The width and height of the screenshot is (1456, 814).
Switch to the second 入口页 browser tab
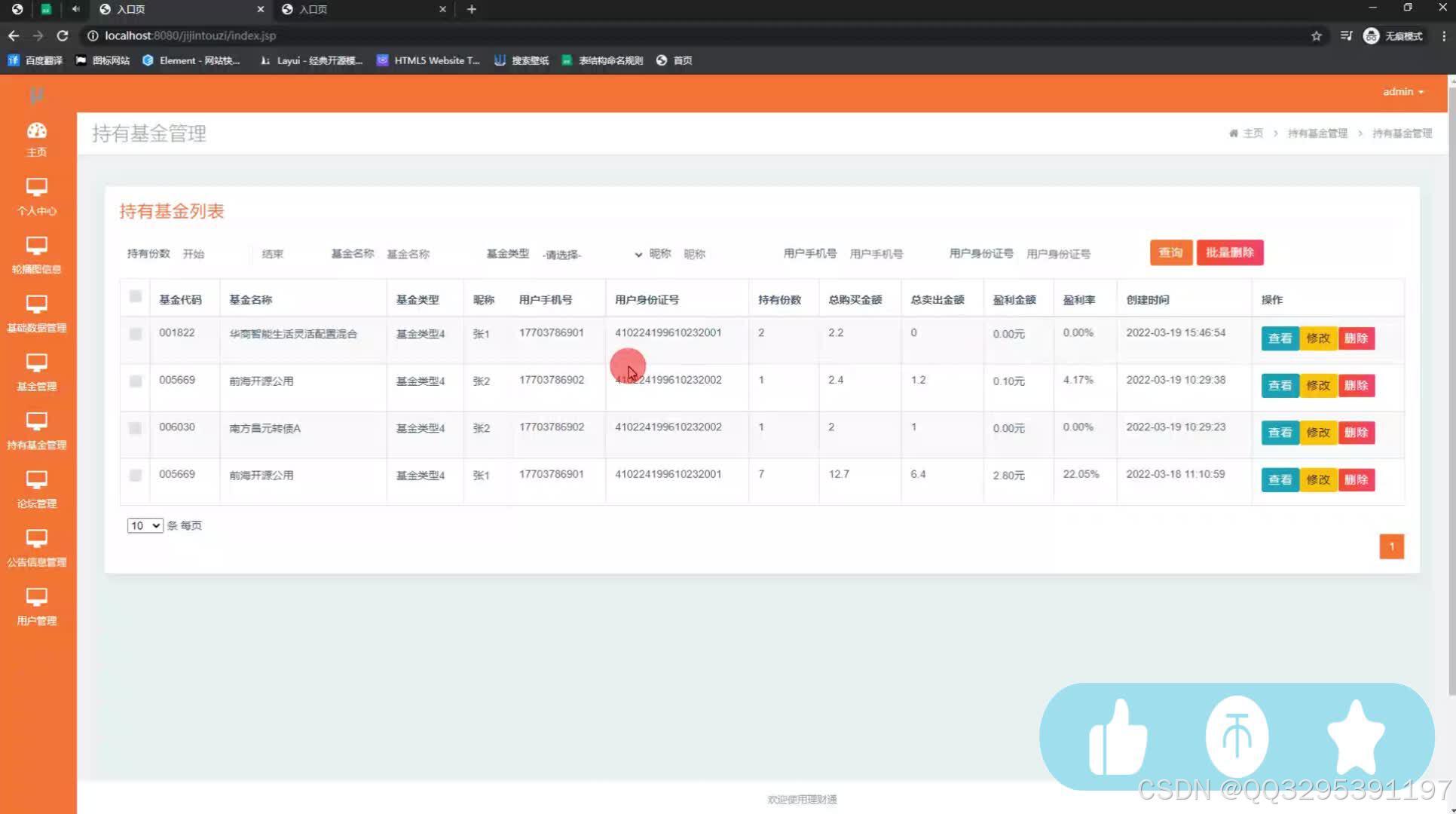(363, 9)
